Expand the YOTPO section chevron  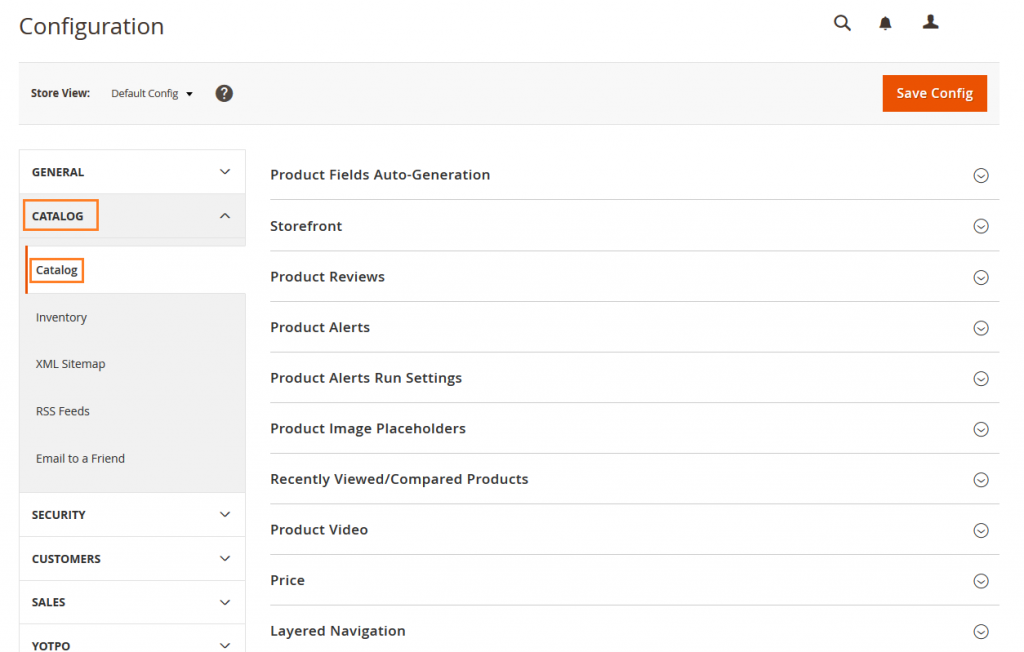225,645
